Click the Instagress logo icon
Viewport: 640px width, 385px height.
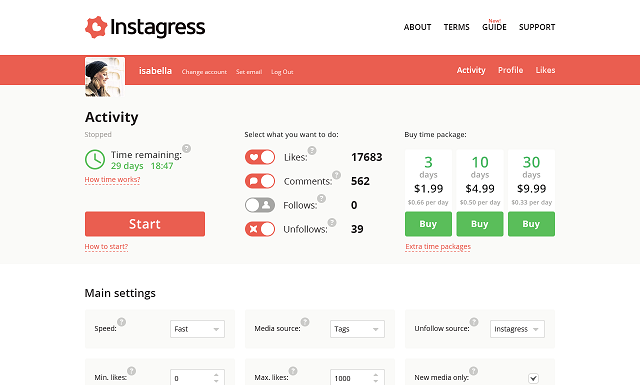(x=96, y=27)
